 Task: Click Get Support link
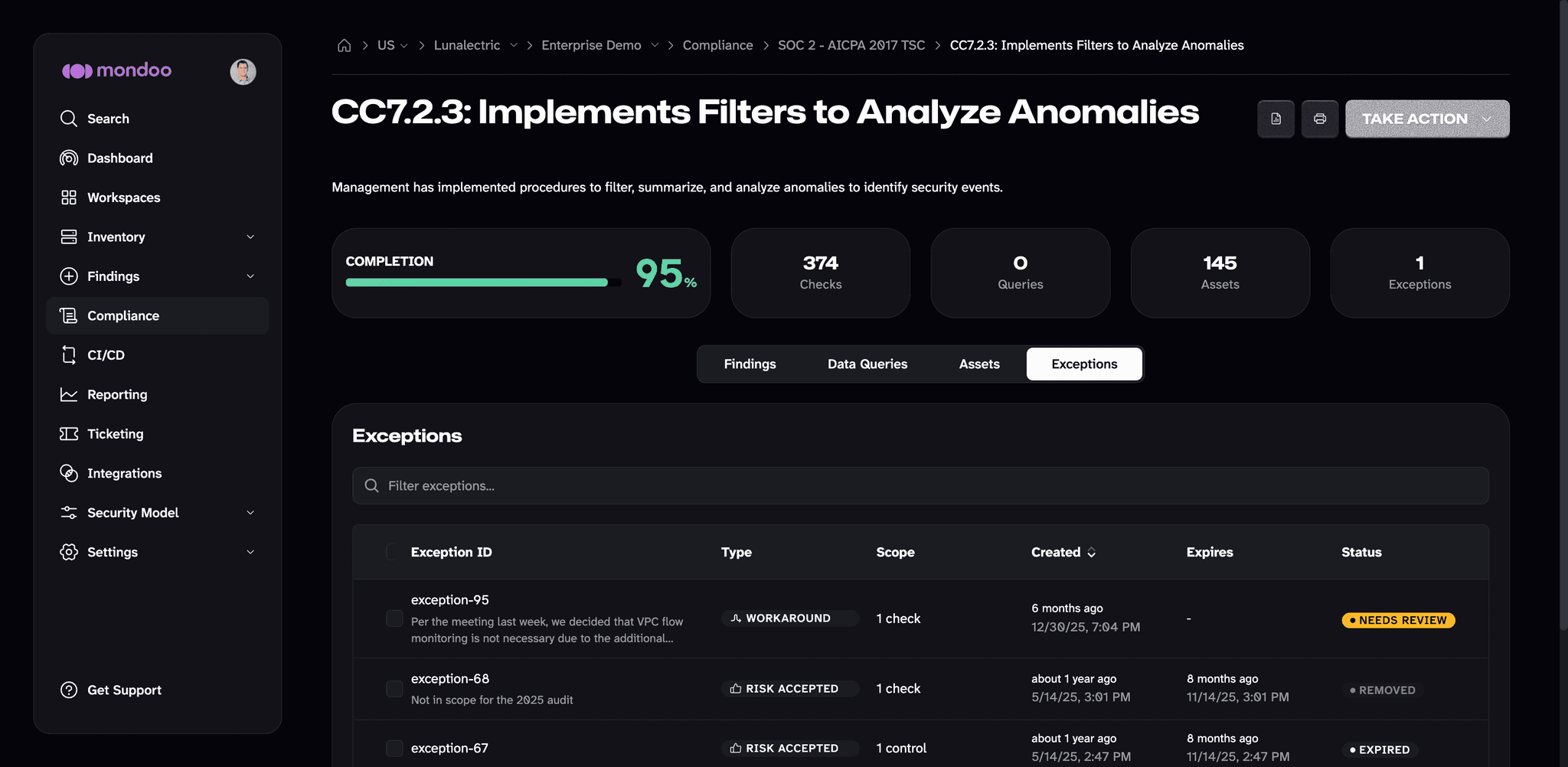point(124,690)
